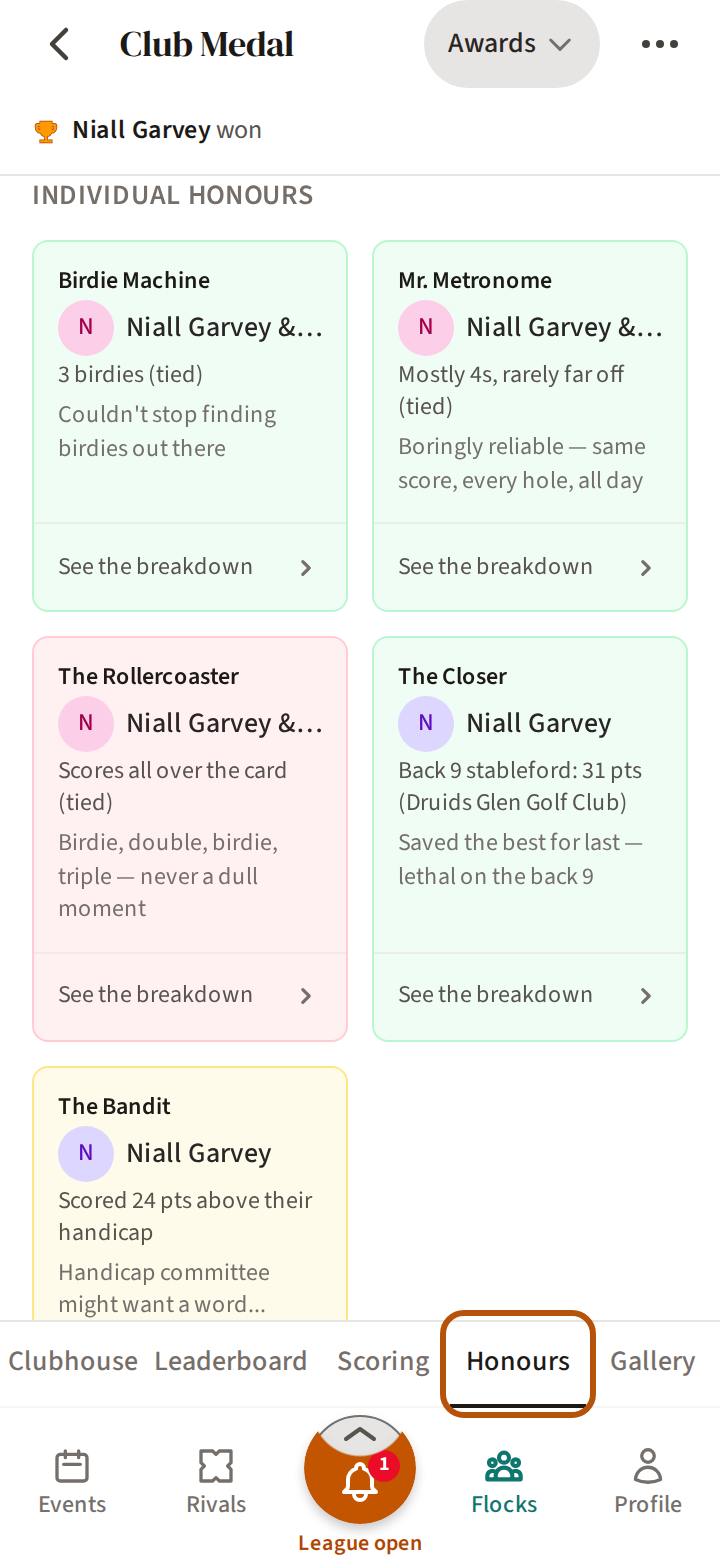Open The Bandit honour card

190,1195
